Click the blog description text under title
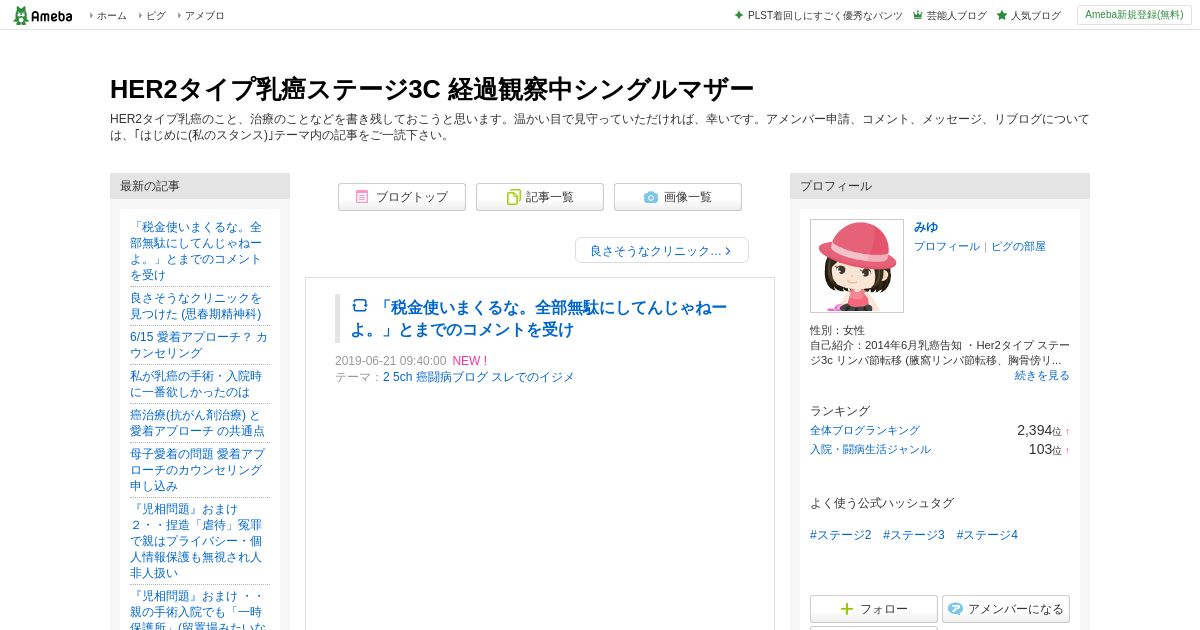This screenshot has width=1200, height=630. tap(600, 127)
